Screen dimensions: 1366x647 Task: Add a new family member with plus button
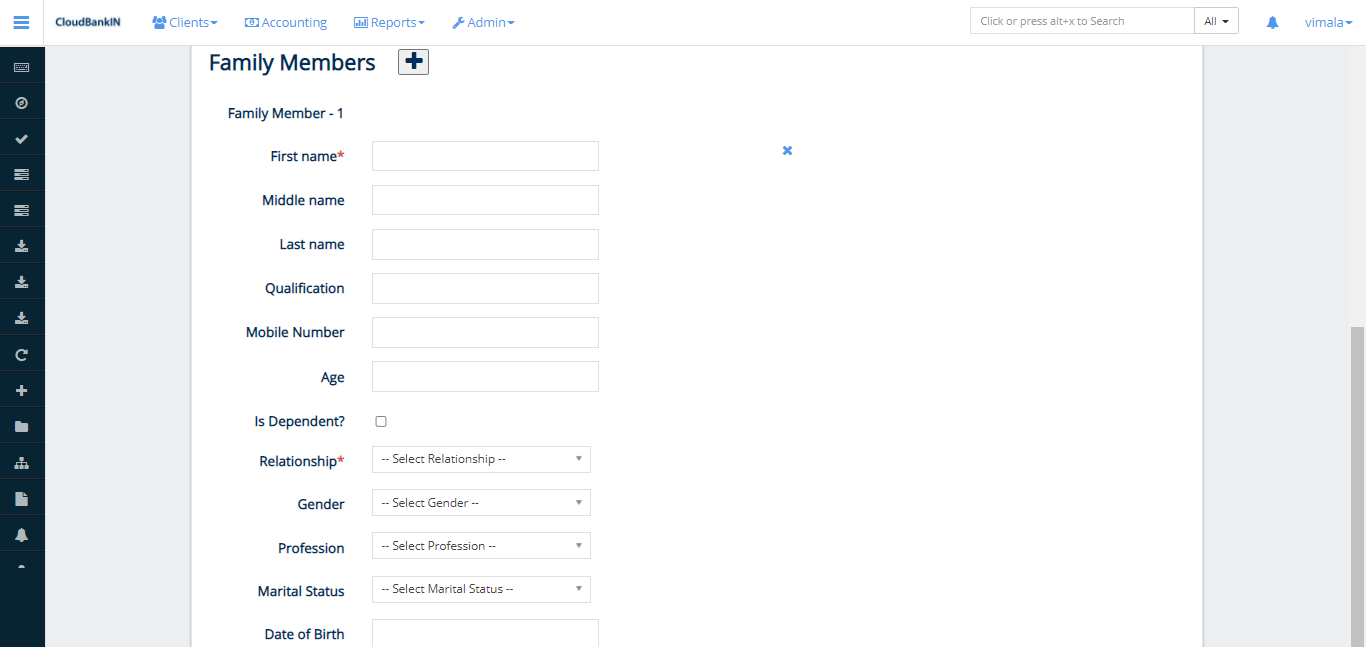(x=413, y=62)
